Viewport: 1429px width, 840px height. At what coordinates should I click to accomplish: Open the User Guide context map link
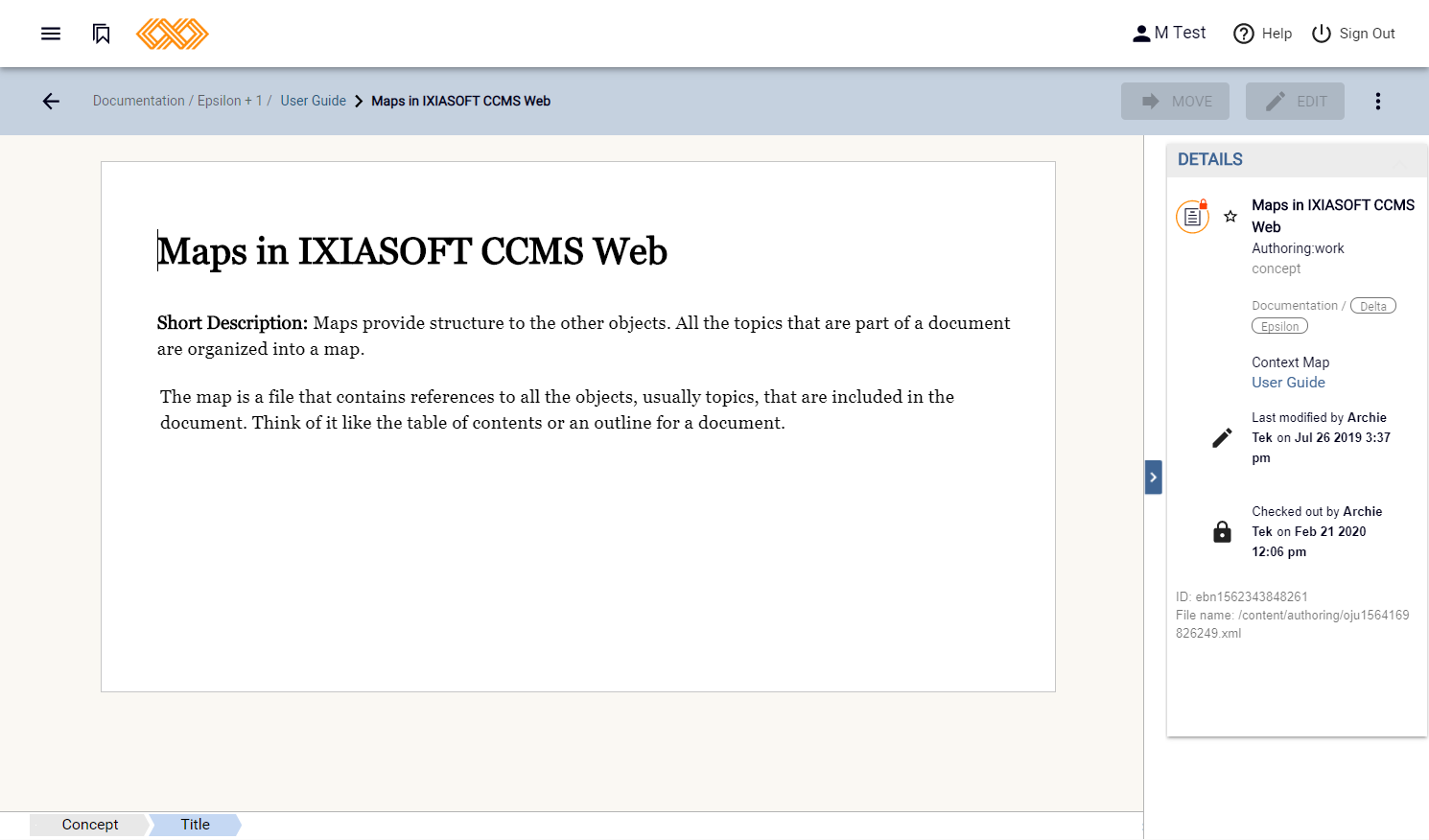tap(1288, 383)
